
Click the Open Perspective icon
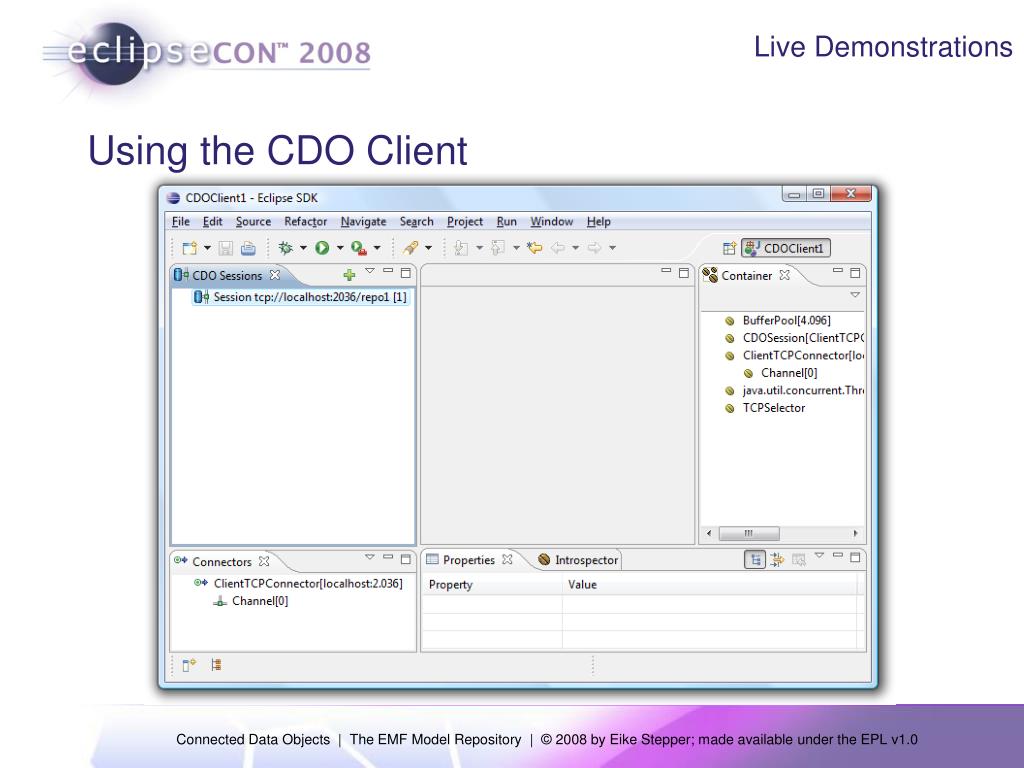coord(729,248)
